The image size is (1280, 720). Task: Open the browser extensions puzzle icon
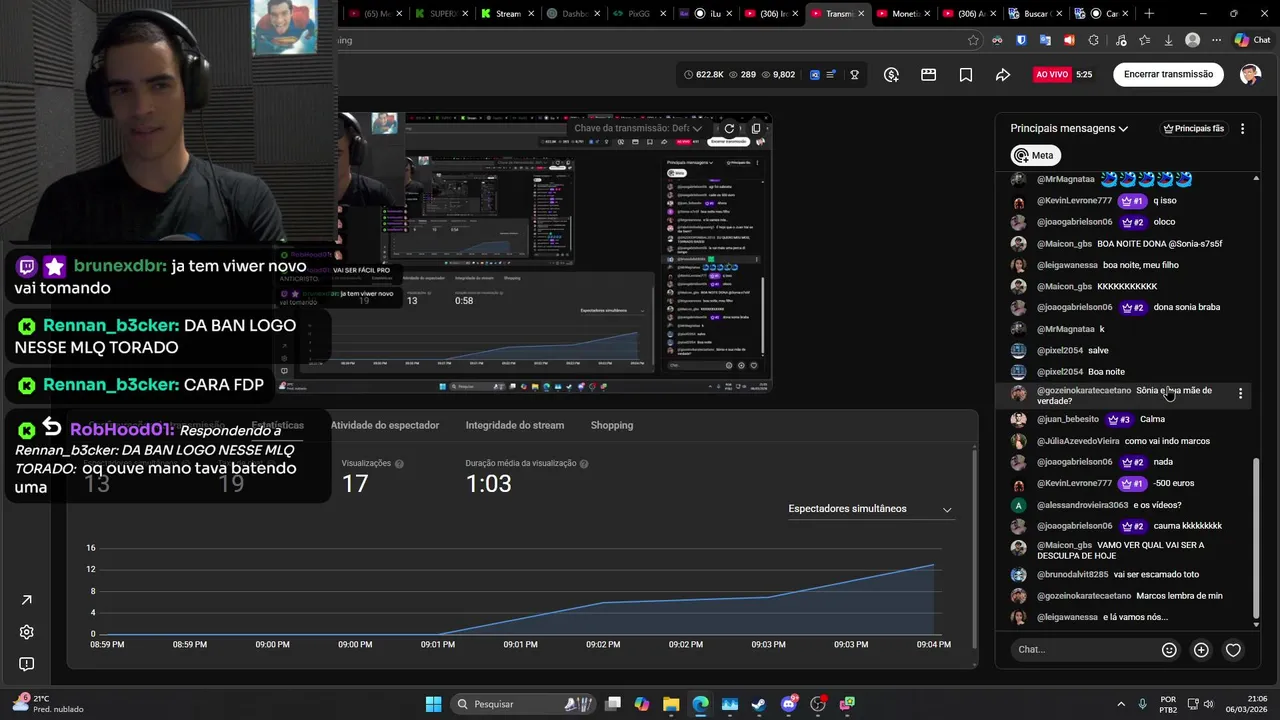point(1093,40)
